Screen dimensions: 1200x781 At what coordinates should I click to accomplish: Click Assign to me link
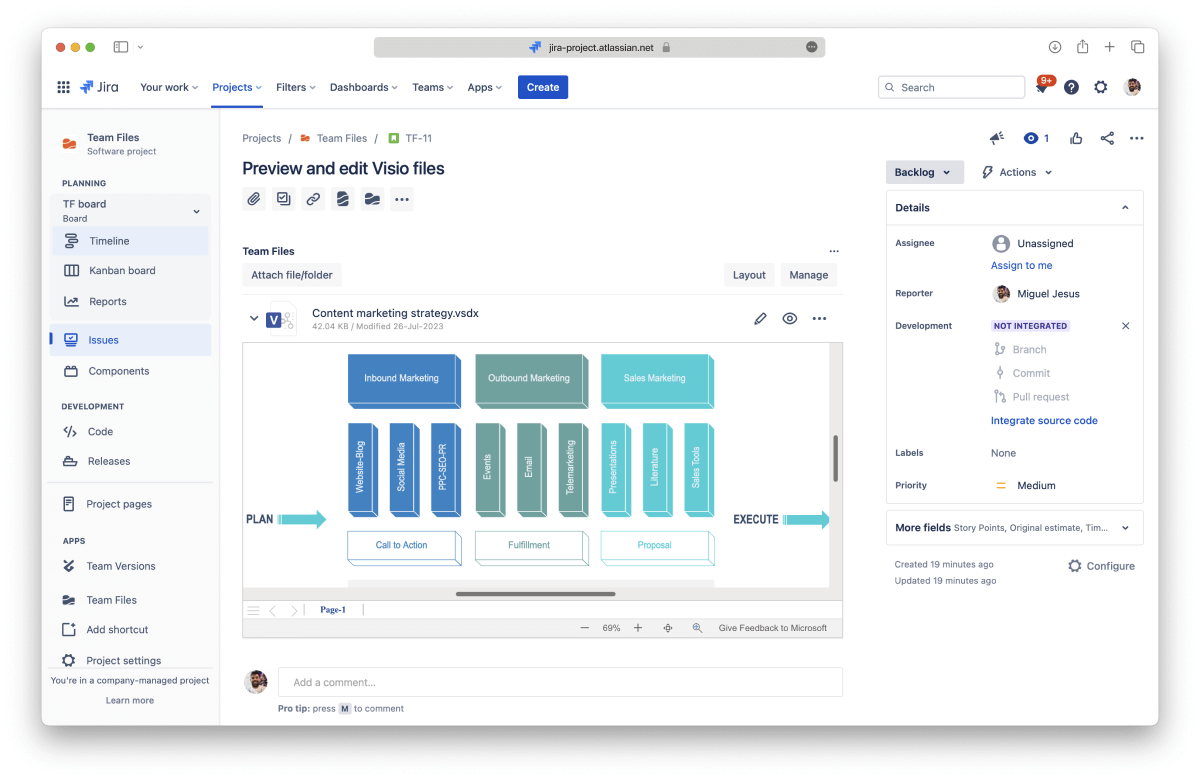[1021, 266]
